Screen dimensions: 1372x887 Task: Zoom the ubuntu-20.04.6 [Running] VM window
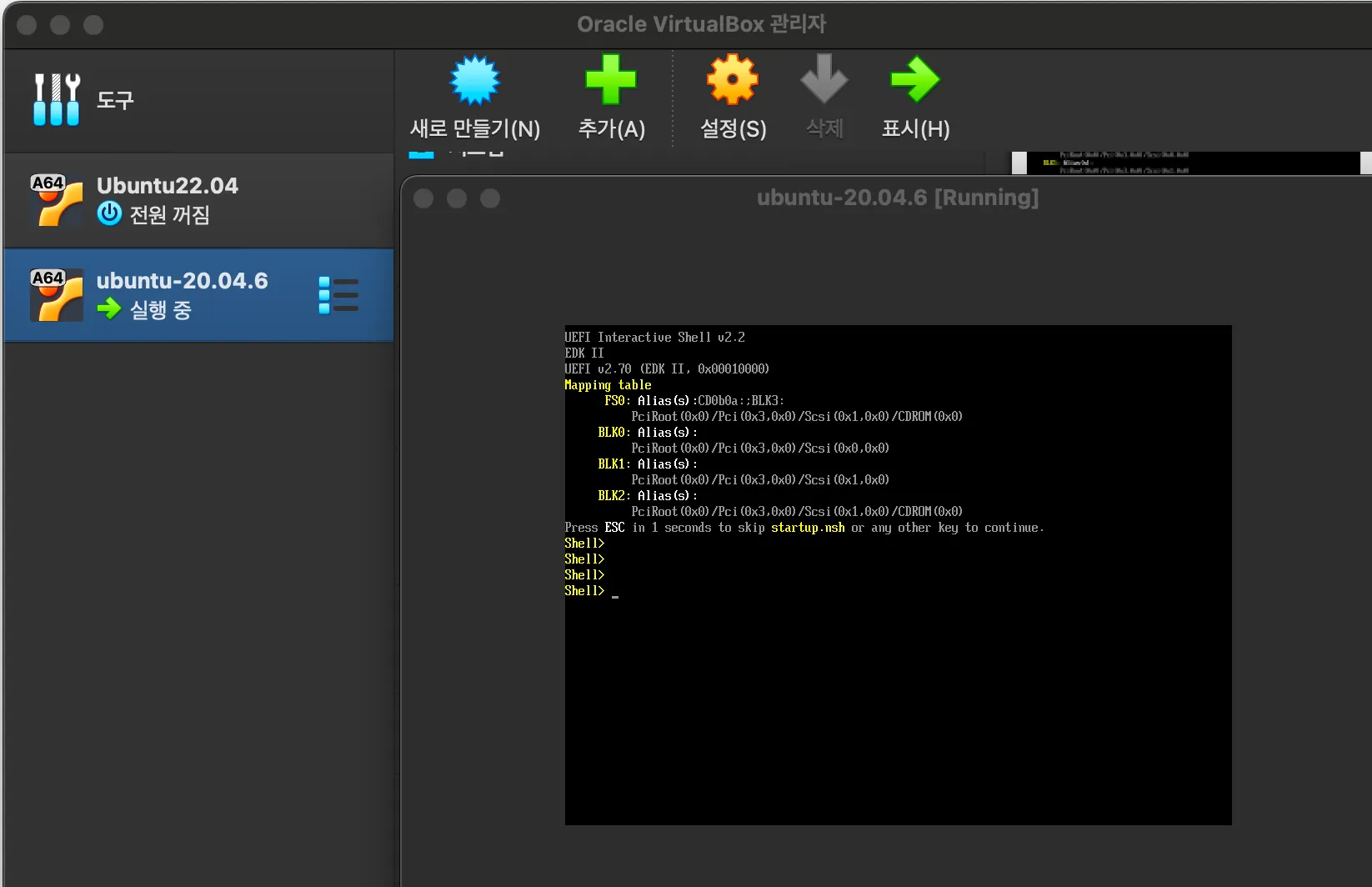[490, 198]
